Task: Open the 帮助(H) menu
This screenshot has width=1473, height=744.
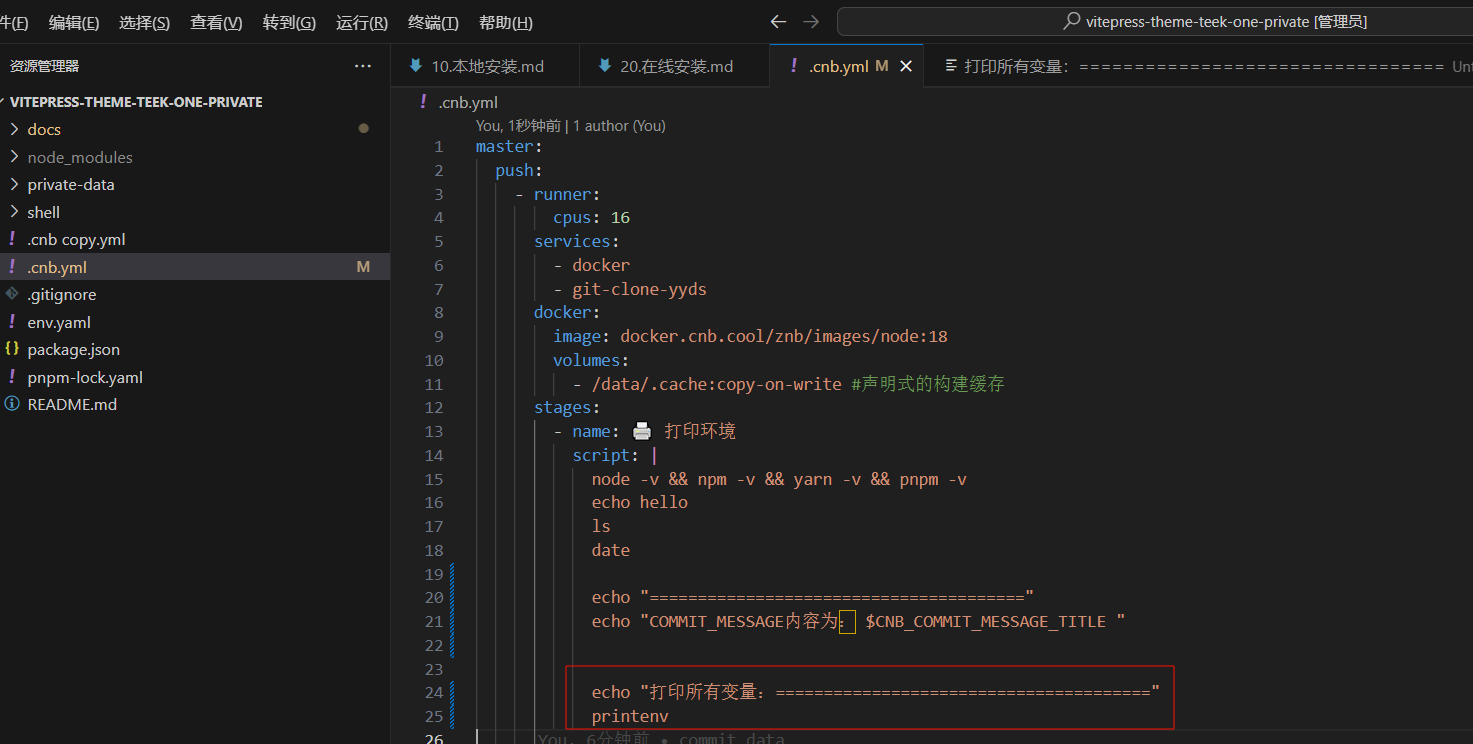Action: pyautogui.click(x=506, y=23)
